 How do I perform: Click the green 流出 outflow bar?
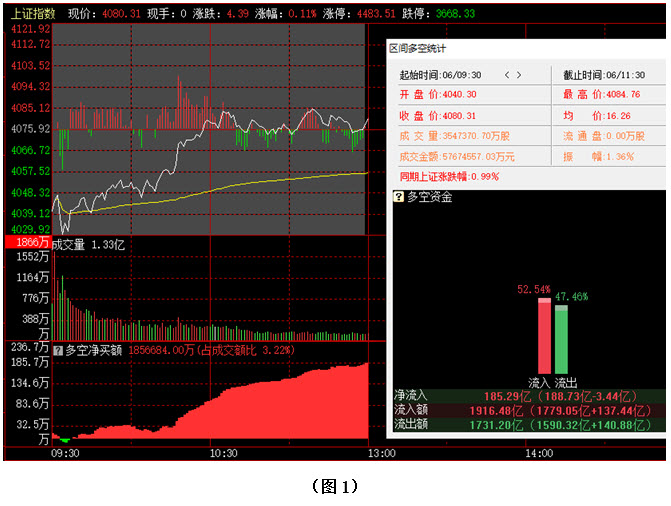tap(561, 338)
